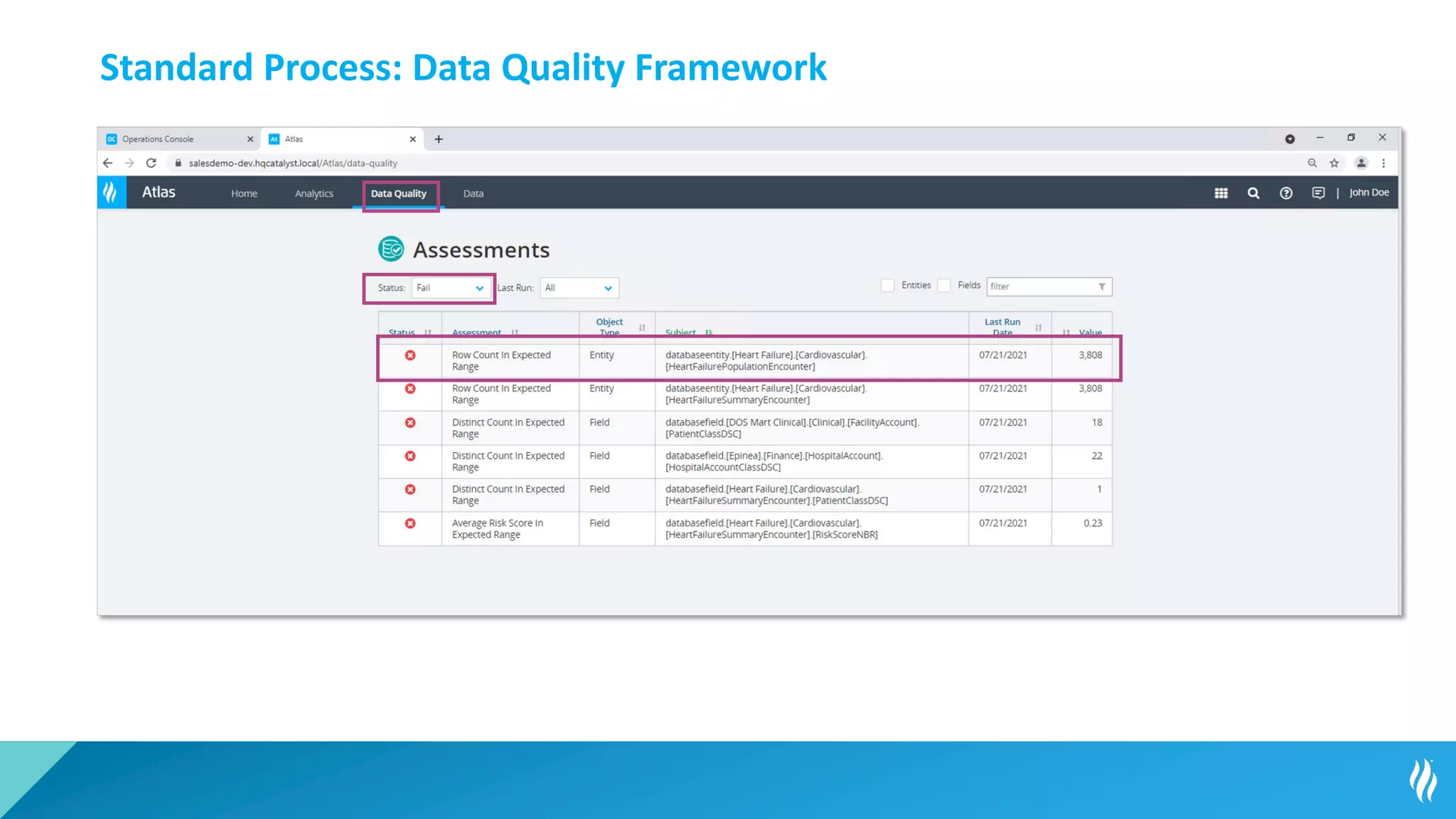1456x819 pixels.
Task: Close the Atlas browser tab
Action: pyautogui.click(x=413, y=139)
